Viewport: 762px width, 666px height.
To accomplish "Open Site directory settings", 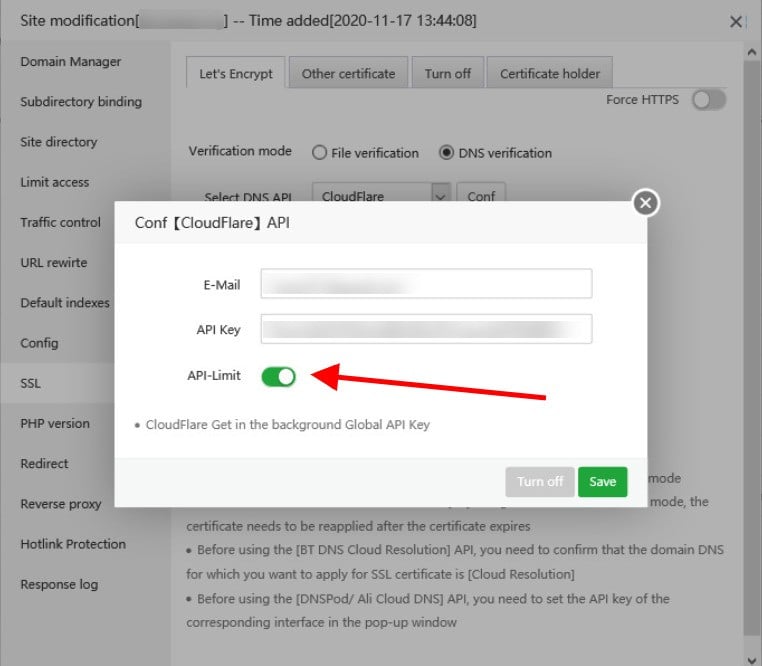I will pos(59,142).
